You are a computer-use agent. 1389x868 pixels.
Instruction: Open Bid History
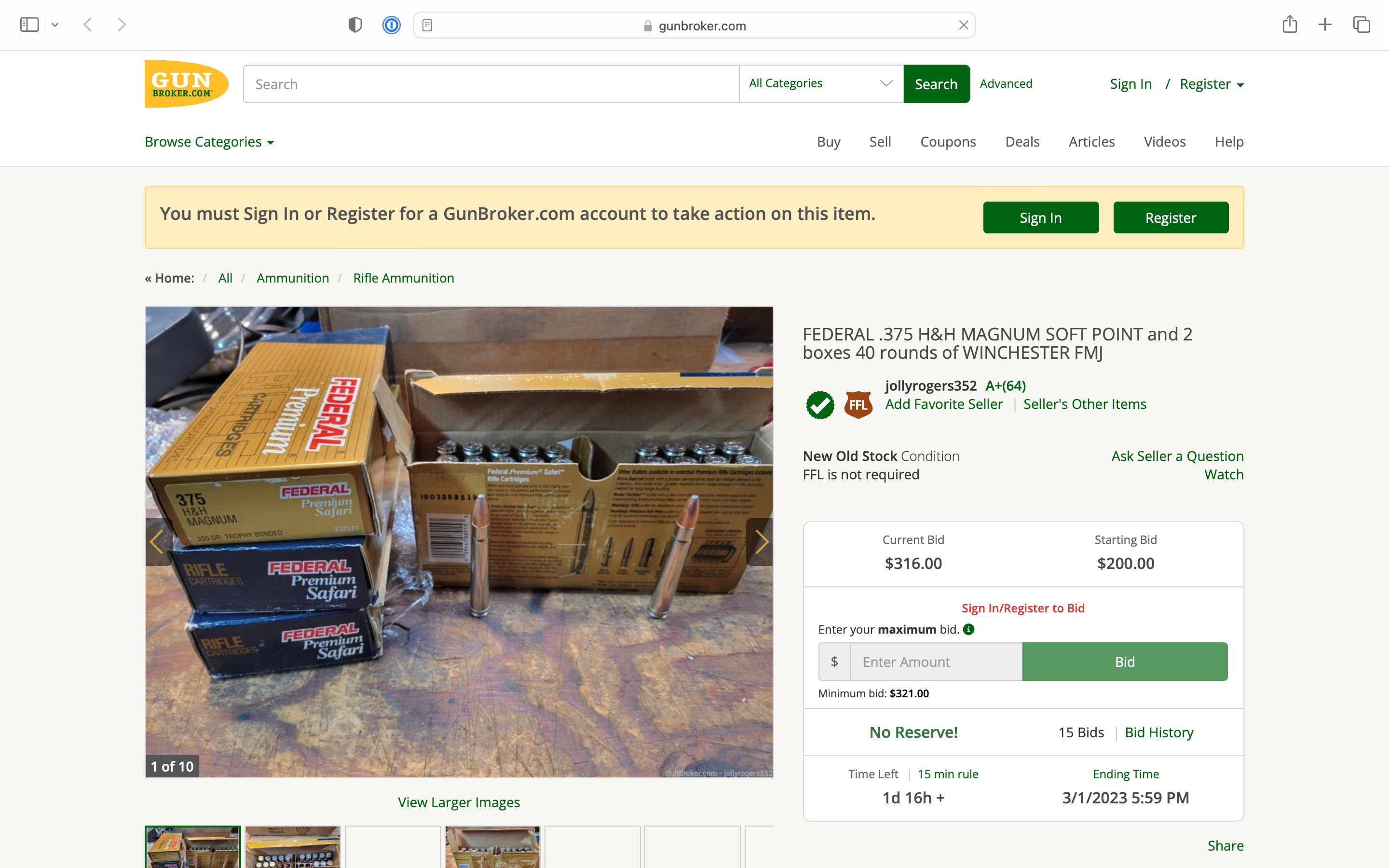pyautogui.click(x=1159, y=732)
